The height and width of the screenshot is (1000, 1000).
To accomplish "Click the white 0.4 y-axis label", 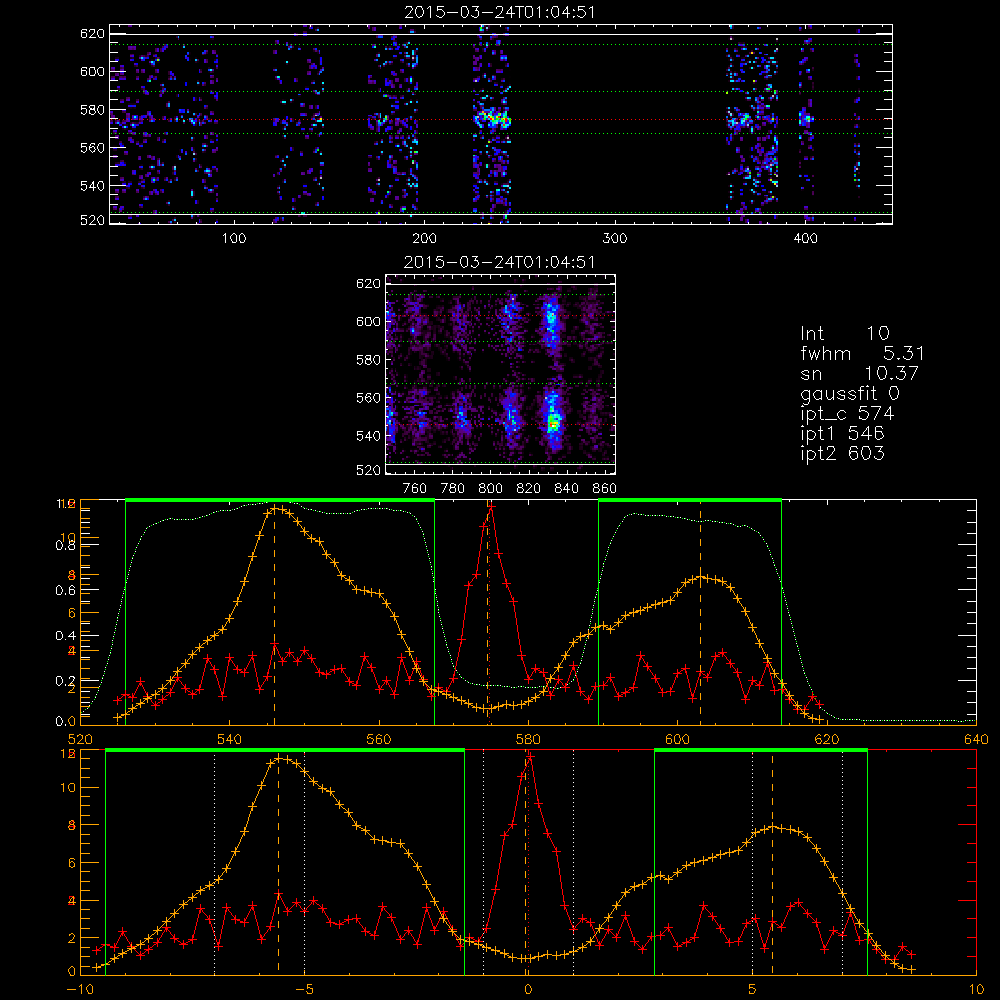I will point(66,636).
